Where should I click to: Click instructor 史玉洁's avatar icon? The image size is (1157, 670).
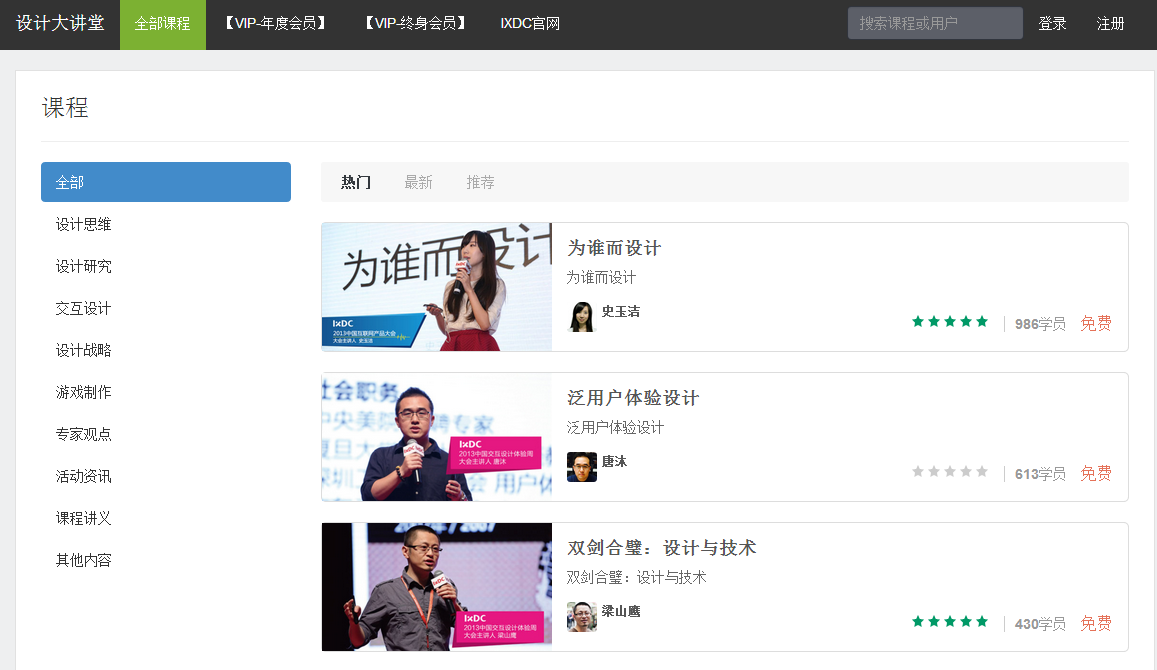click(x=582, y=317)
